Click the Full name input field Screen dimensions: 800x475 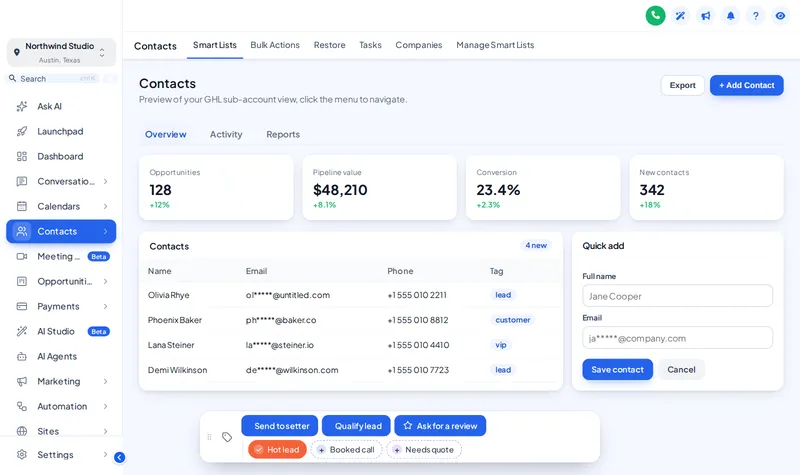(x=678, y=296)
